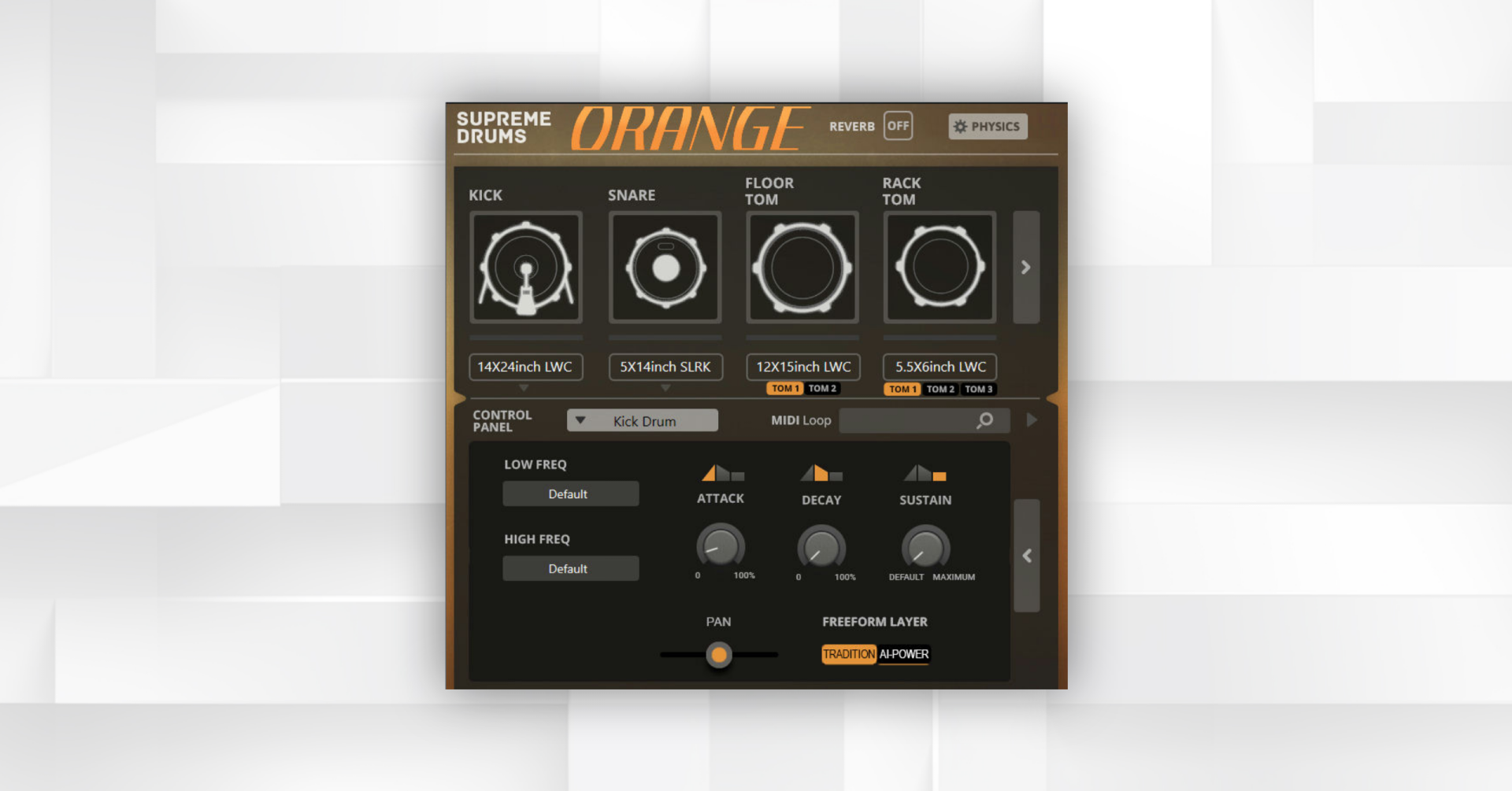Collapse side panel with left chevron
1512x791 pixels.
(x=1027, y=556)
